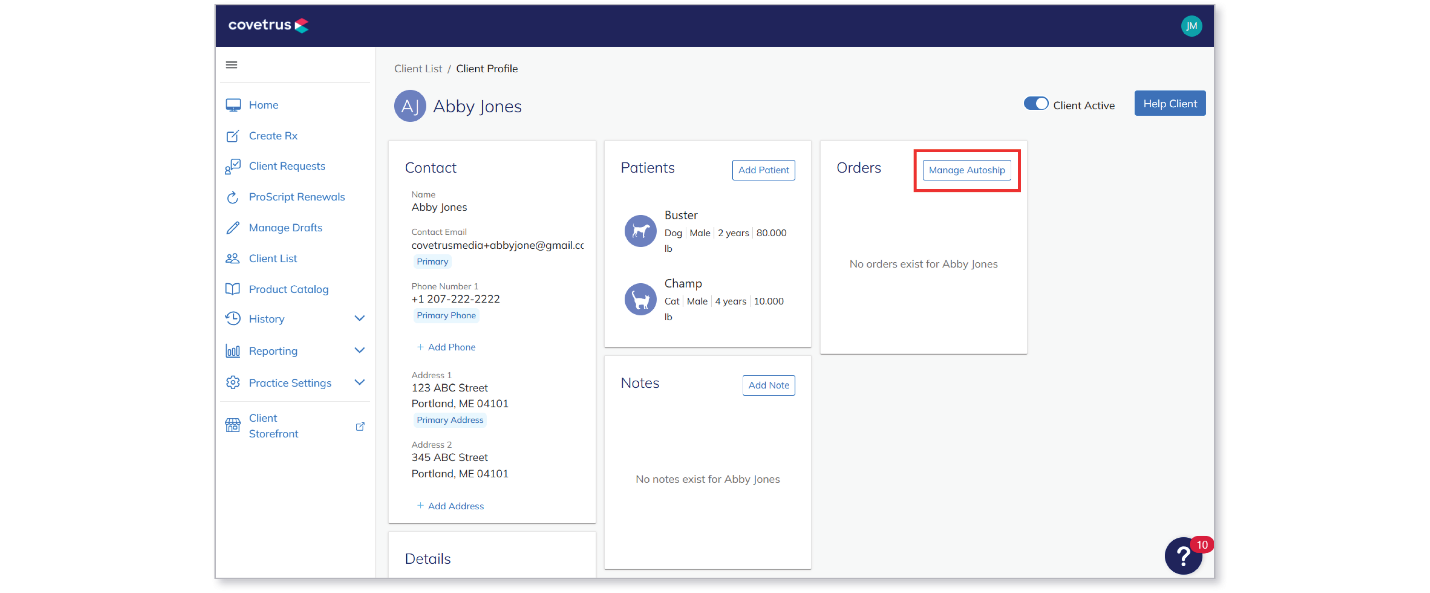Click the Client List breadcrumb link

[x=418, y=69]
